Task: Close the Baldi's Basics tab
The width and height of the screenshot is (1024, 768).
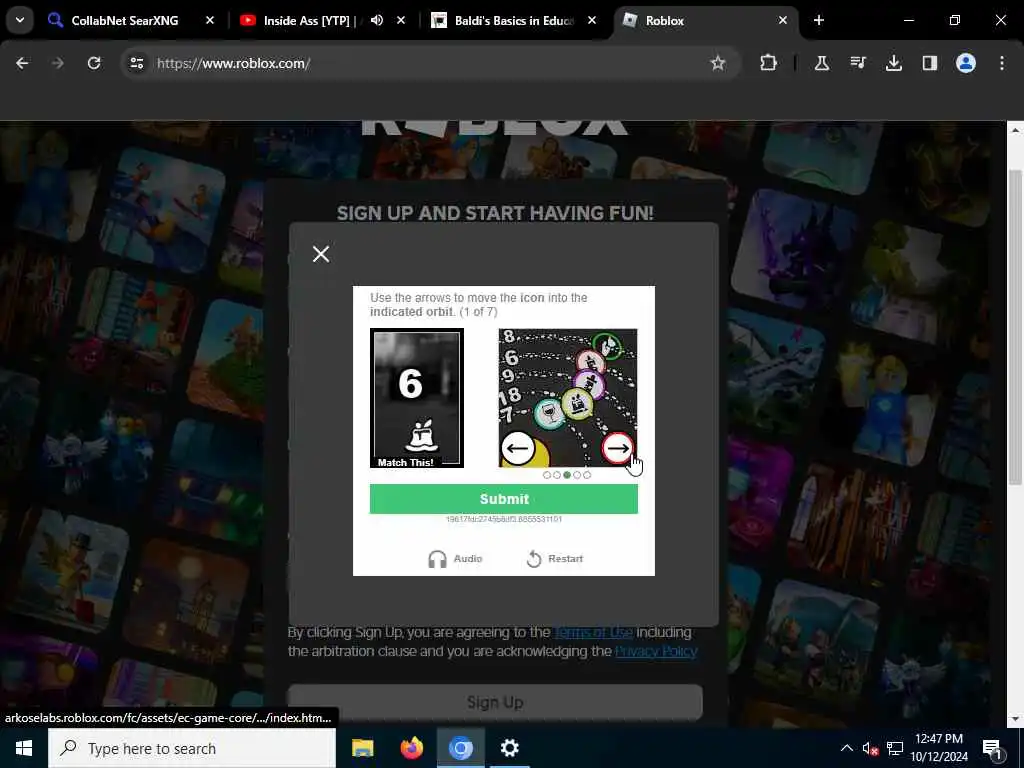Action: [x=592, y=20]
